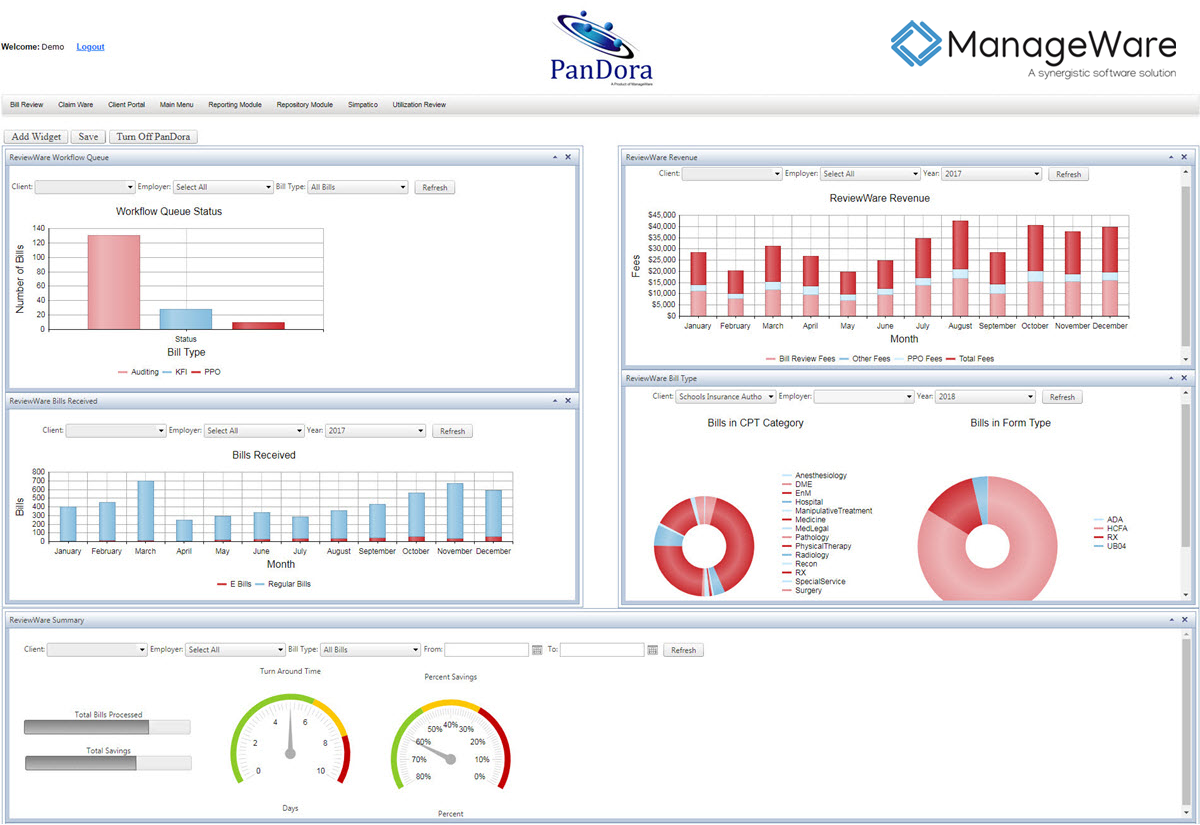Click the August bar in Revenue chart
Screen dimensions: 1200x825
point(960,268)
